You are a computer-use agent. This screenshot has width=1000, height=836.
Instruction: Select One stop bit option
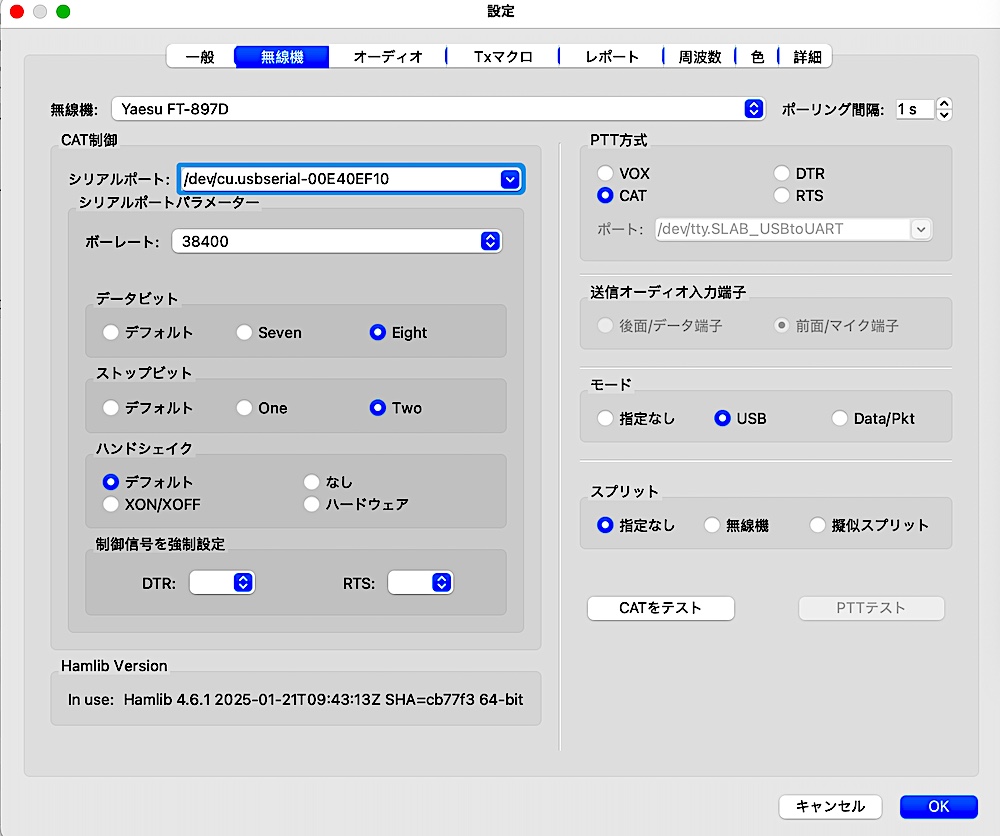click(x=245, y=408)
